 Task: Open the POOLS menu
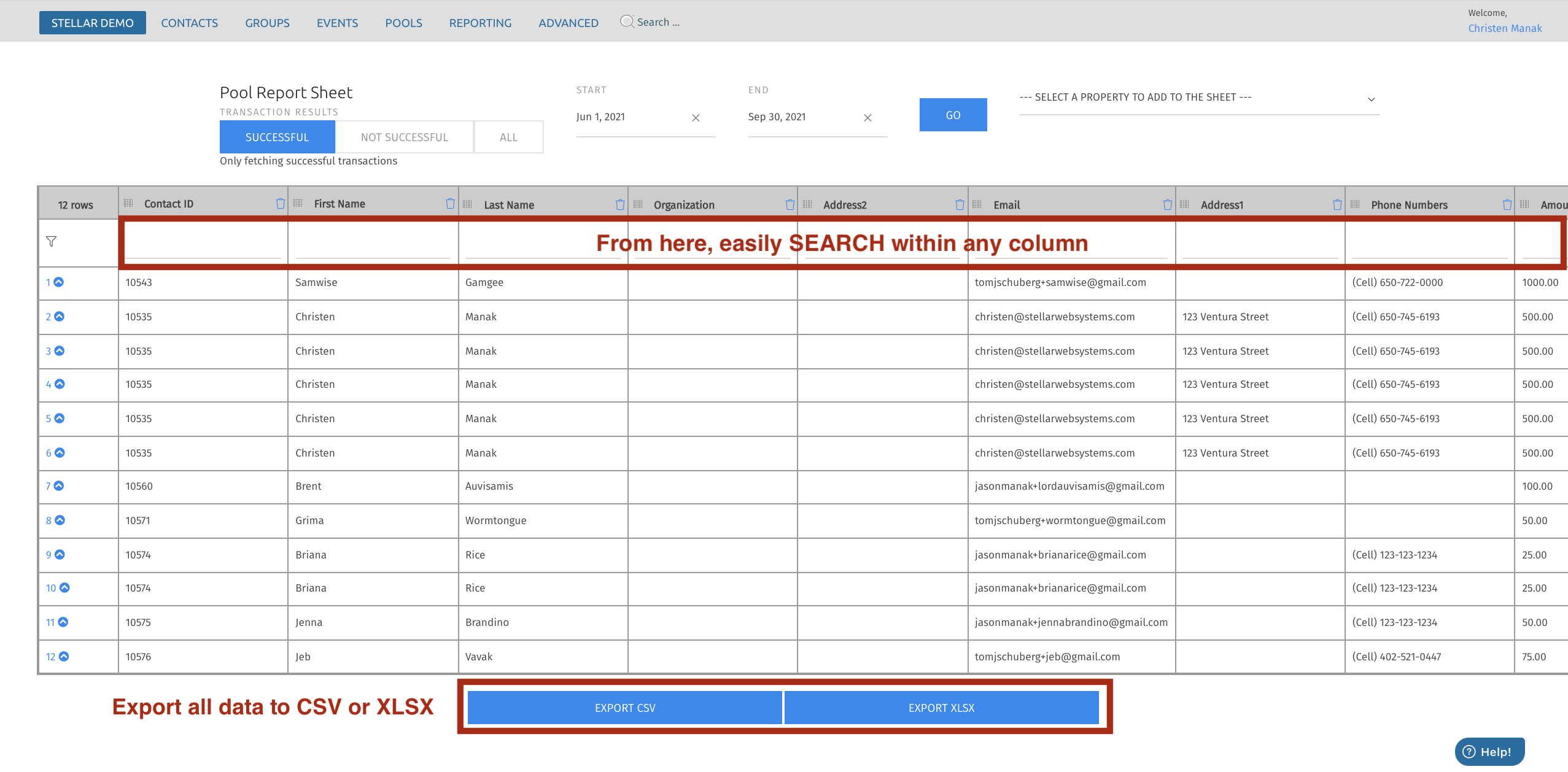tap(403, 23)
